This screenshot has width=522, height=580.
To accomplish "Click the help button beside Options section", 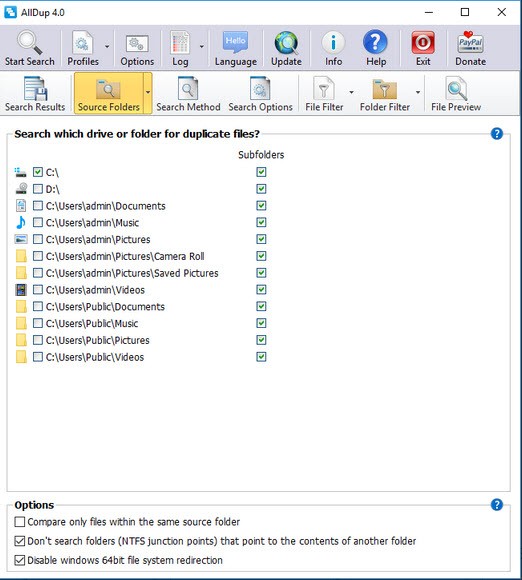I will pyautogui.click(x=497, y=505).
